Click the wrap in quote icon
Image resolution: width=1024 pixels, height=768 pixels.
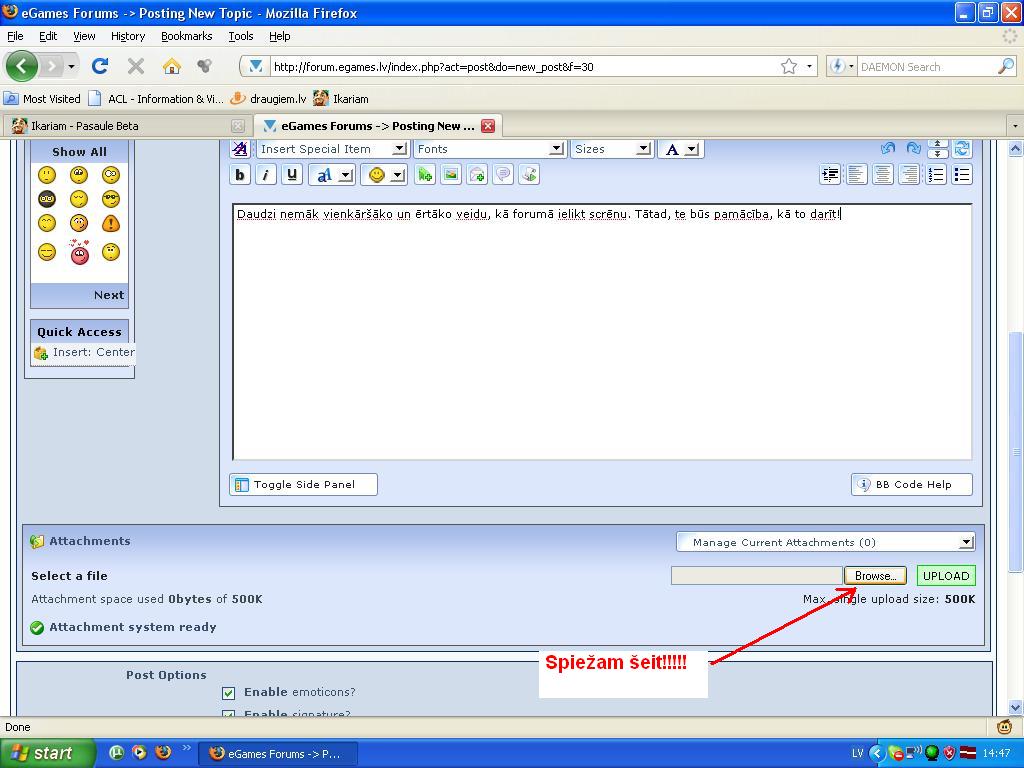point(503,175)
